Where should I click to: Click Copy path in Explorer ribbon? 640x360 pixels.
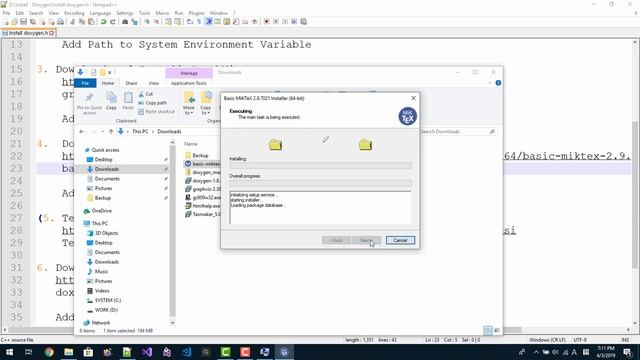pyautogui.click(x=152, y=103)
